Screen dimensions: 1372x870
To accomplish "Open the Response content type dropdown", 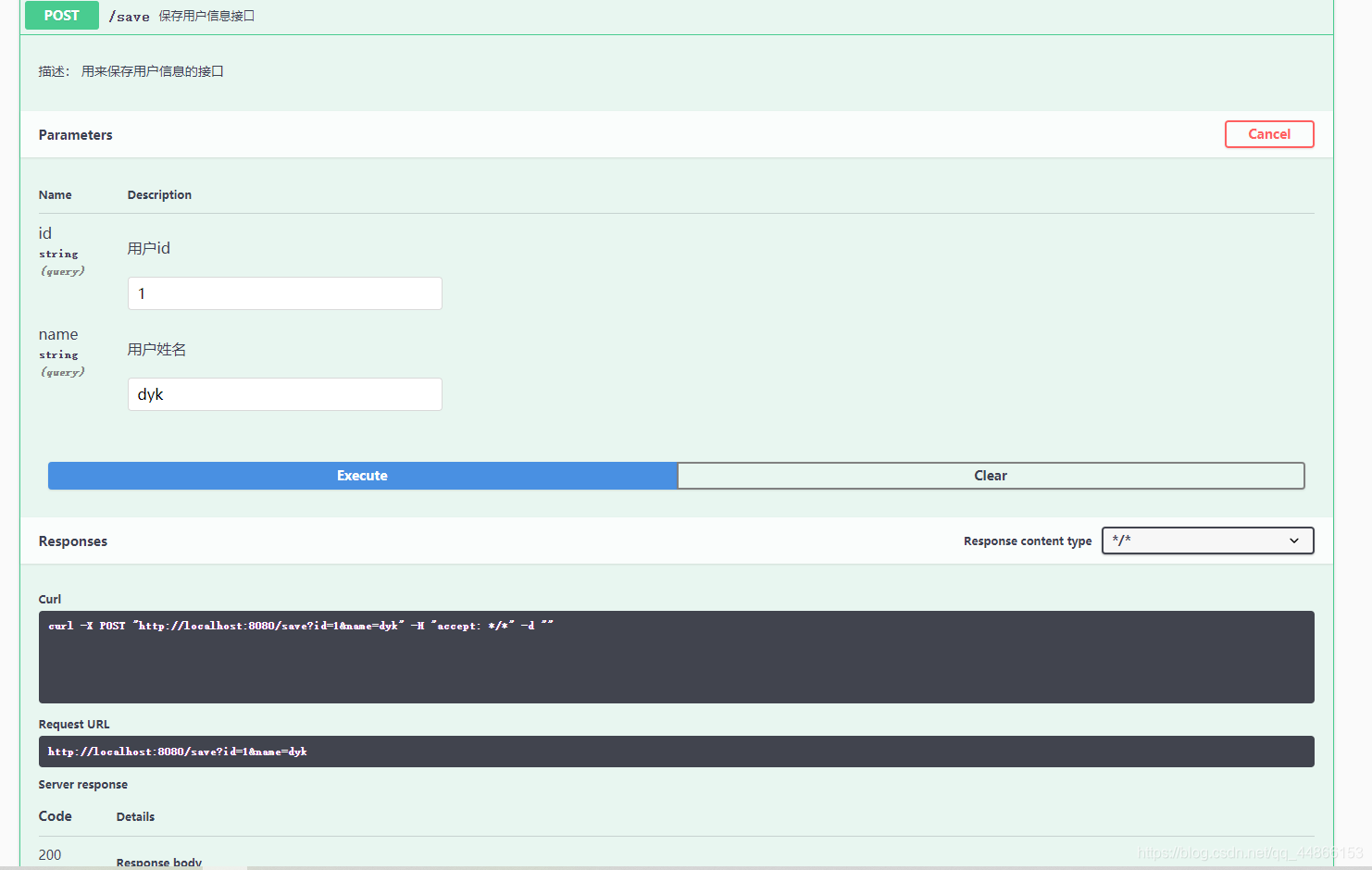I will (x=1207, y=541).
